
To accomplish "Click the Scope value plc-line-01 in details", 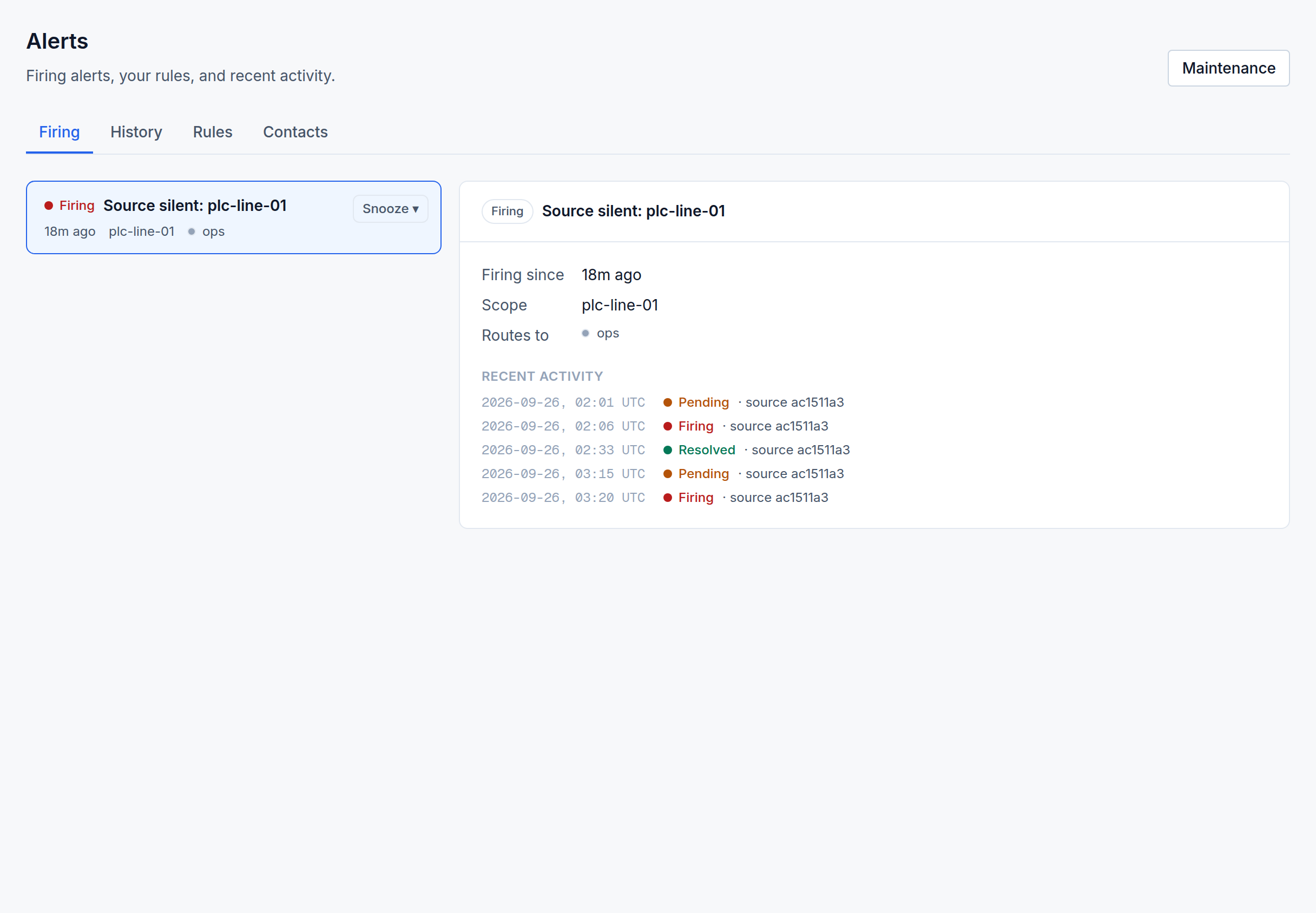I will tap(620, 306).
